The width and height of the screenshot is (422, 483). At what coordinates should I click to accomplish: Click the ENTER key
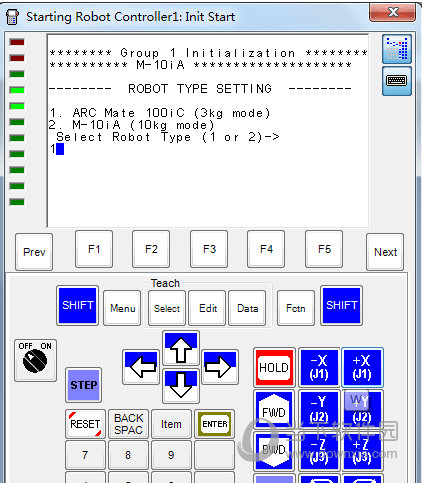pos(215,424)
